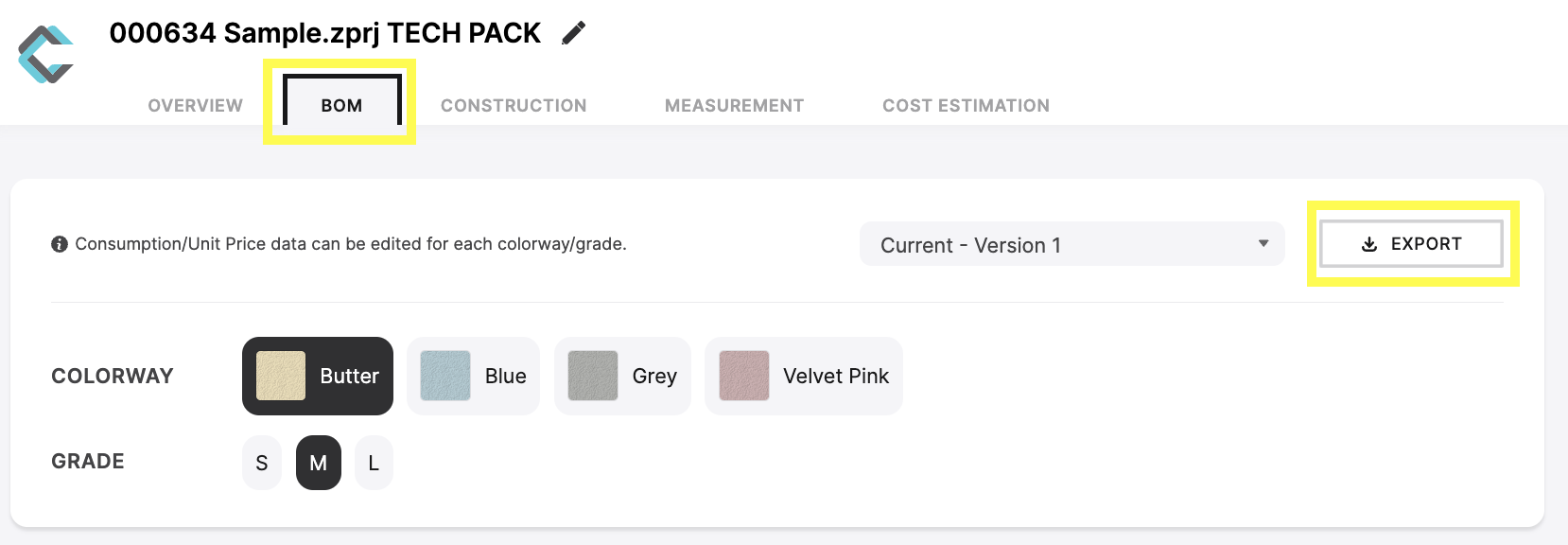
Task: Switch to grade L
Action: [374, 463]
